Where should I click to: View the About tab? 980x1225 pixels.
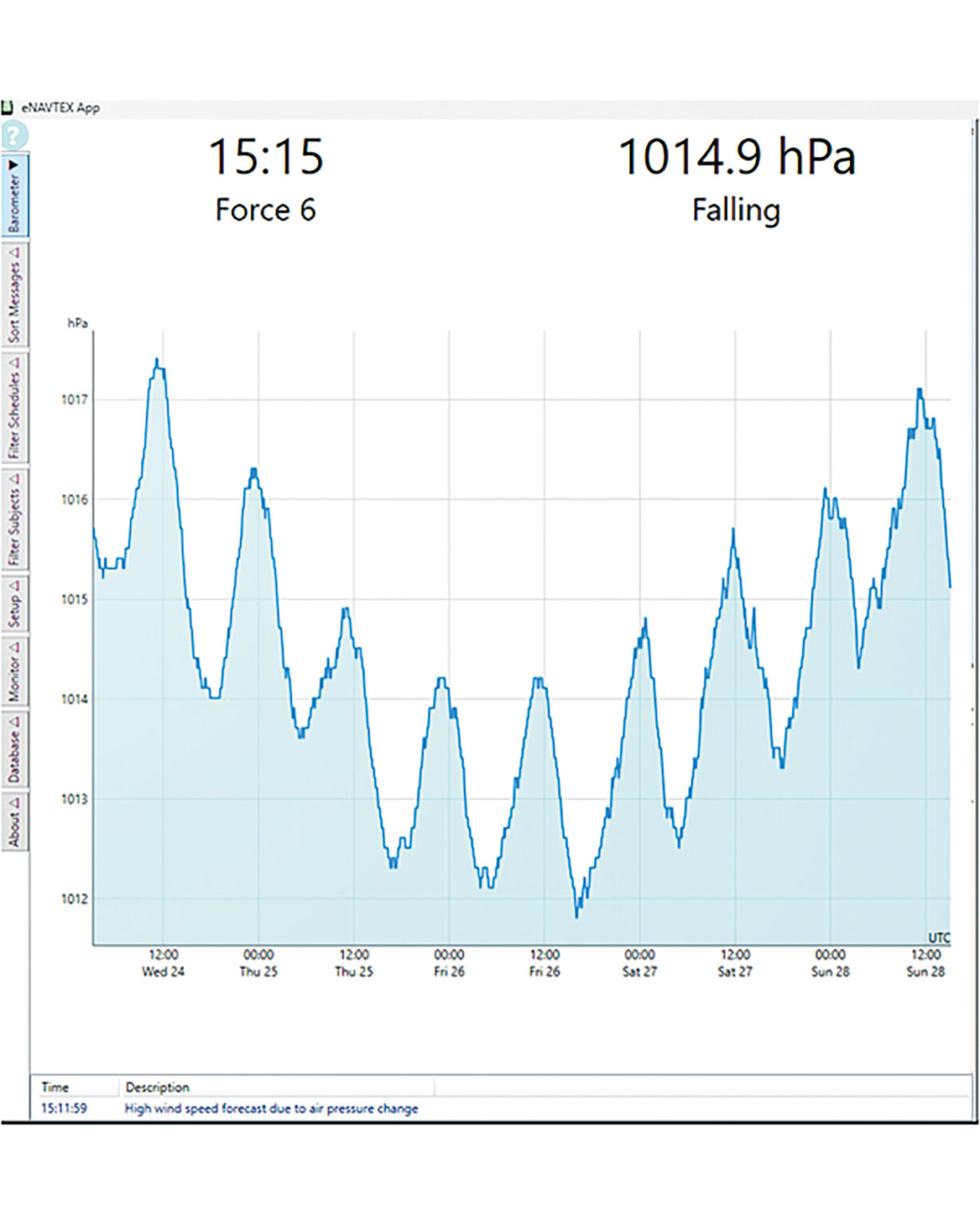(14, 821)
